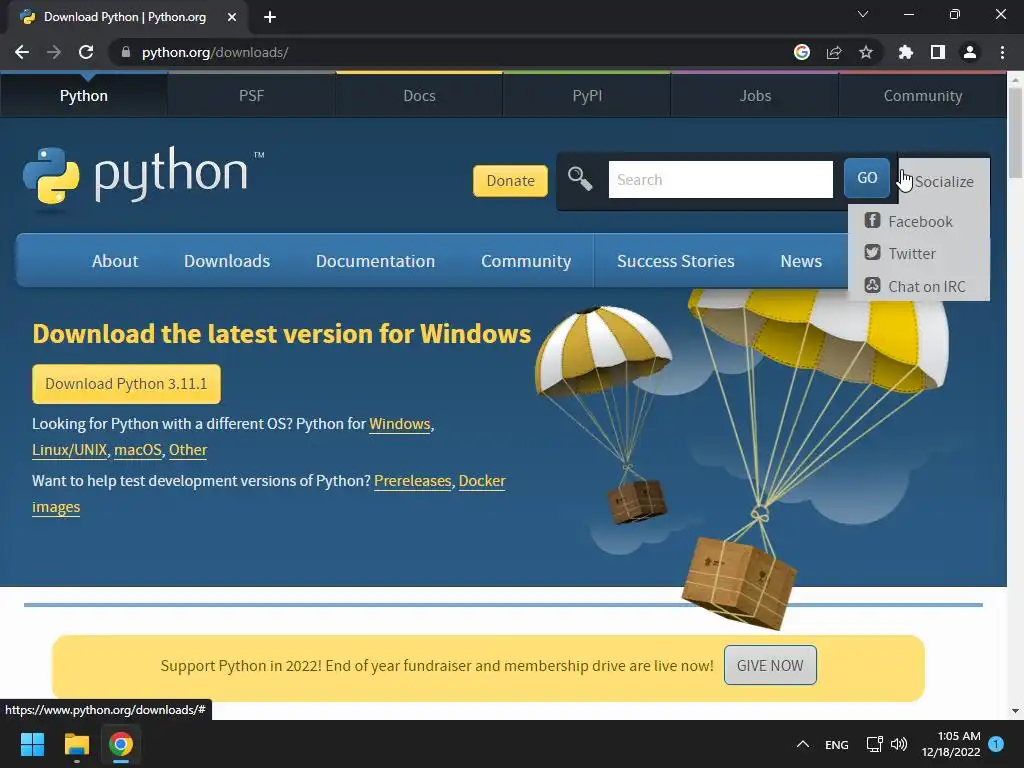Click the Chat on IRC entry text
Viewport: 1024px width, 768px height.
click(927, 286)
